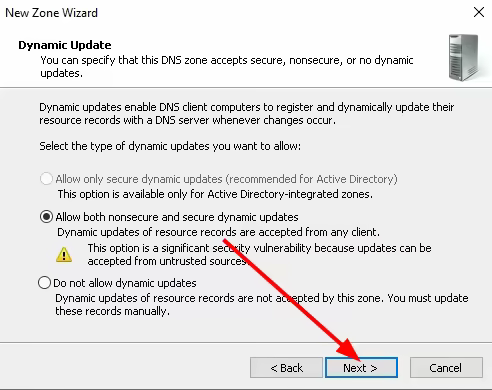
Task: Click the 'recommended for Active Directory' greyed label
Action: click(311, 179)
